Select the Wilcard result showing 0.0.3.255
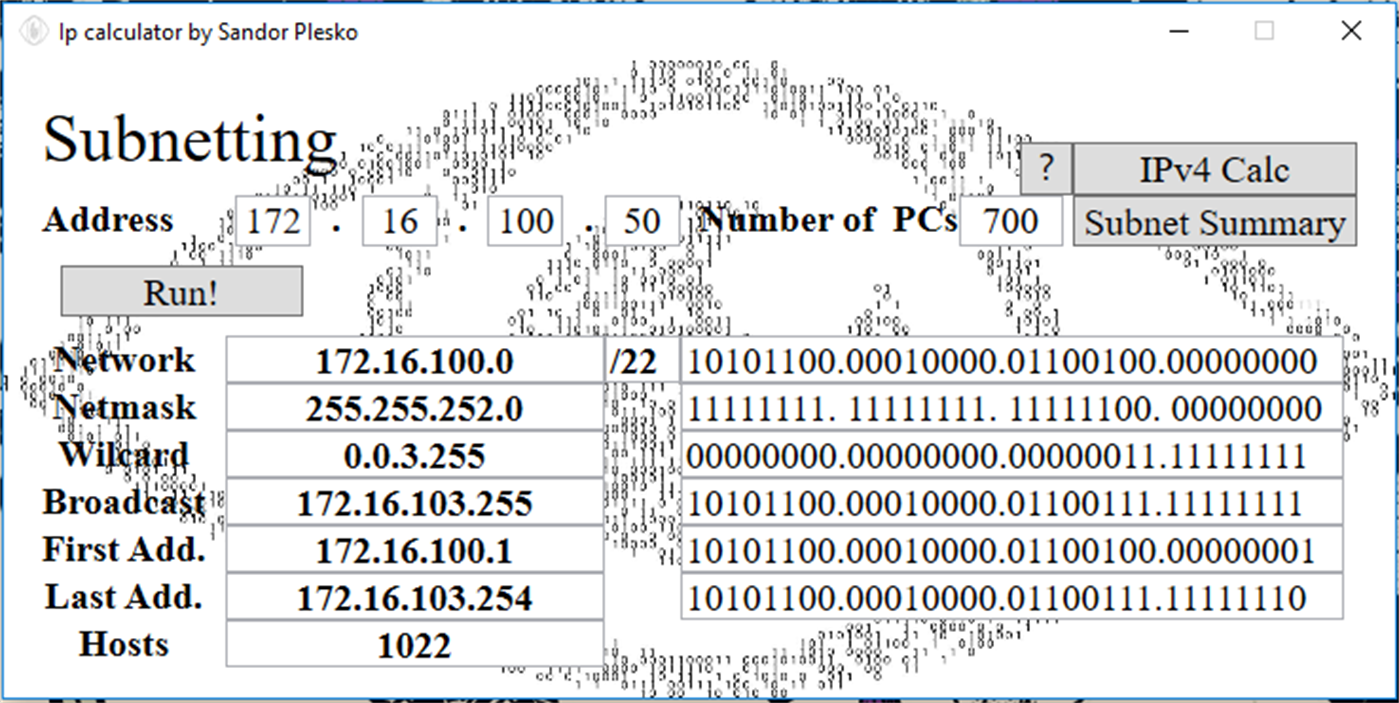This screenshot has height=703, width=1399. (x=414, y=455)
